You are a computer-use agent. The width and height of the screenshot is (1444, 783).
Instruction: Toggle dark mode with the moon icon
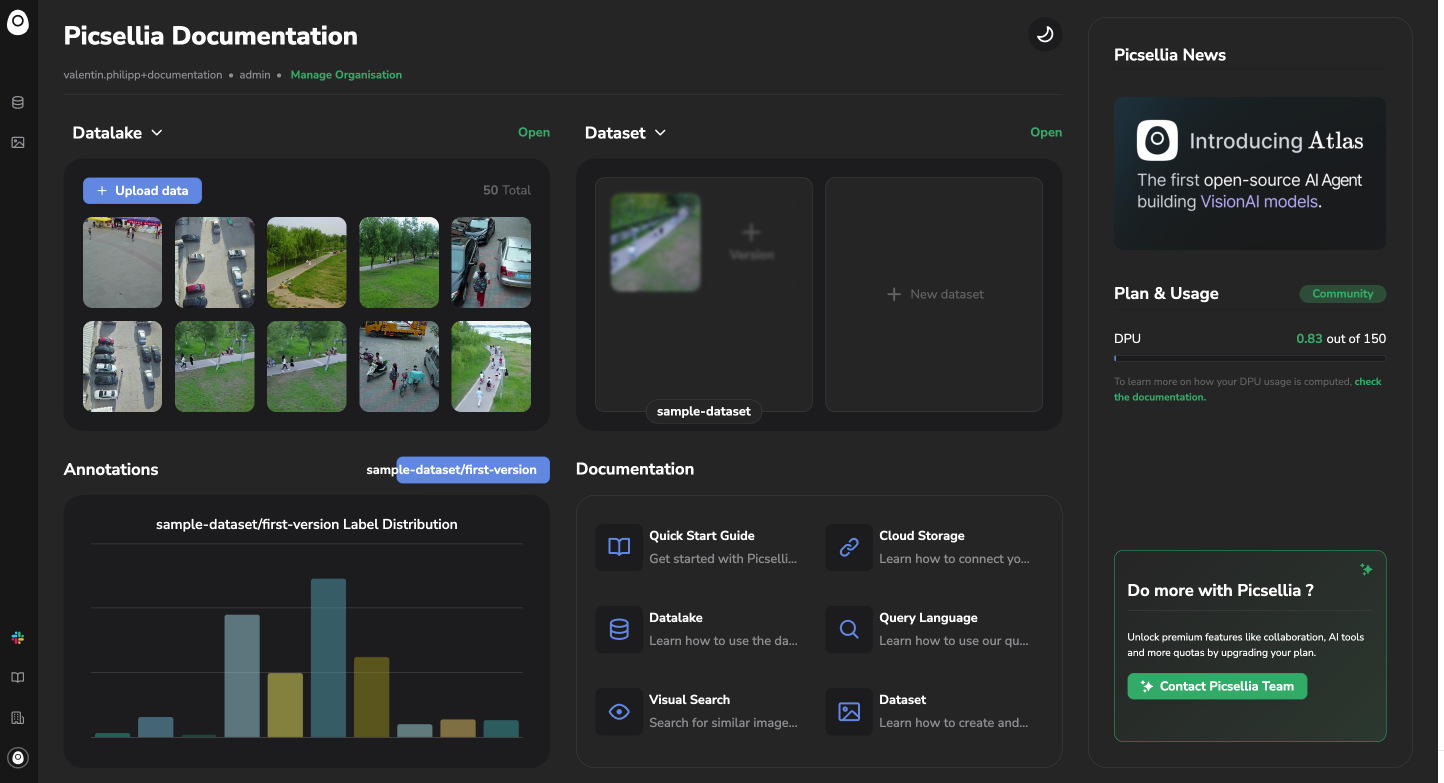(1045, 35)
